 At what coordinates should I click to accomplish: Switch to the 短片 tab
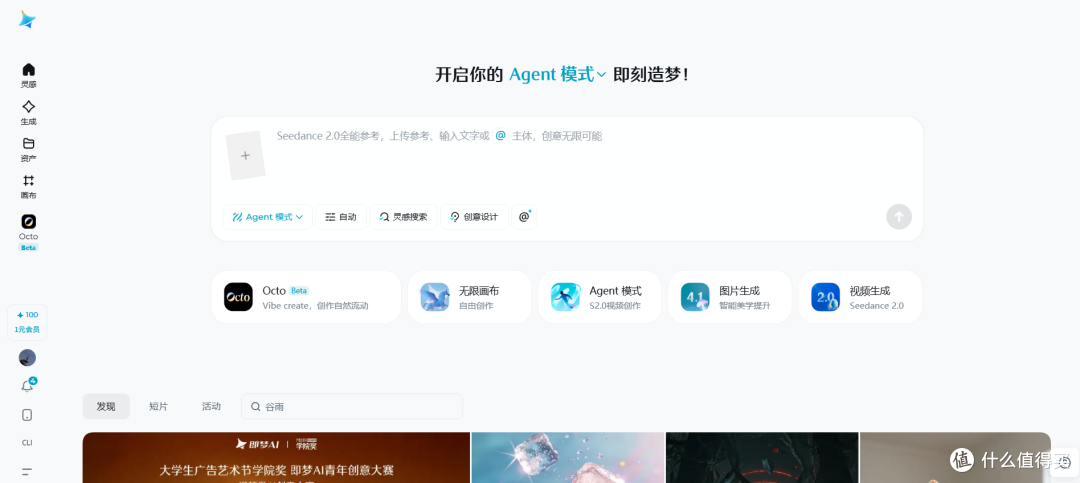click(x=158, y=407)
